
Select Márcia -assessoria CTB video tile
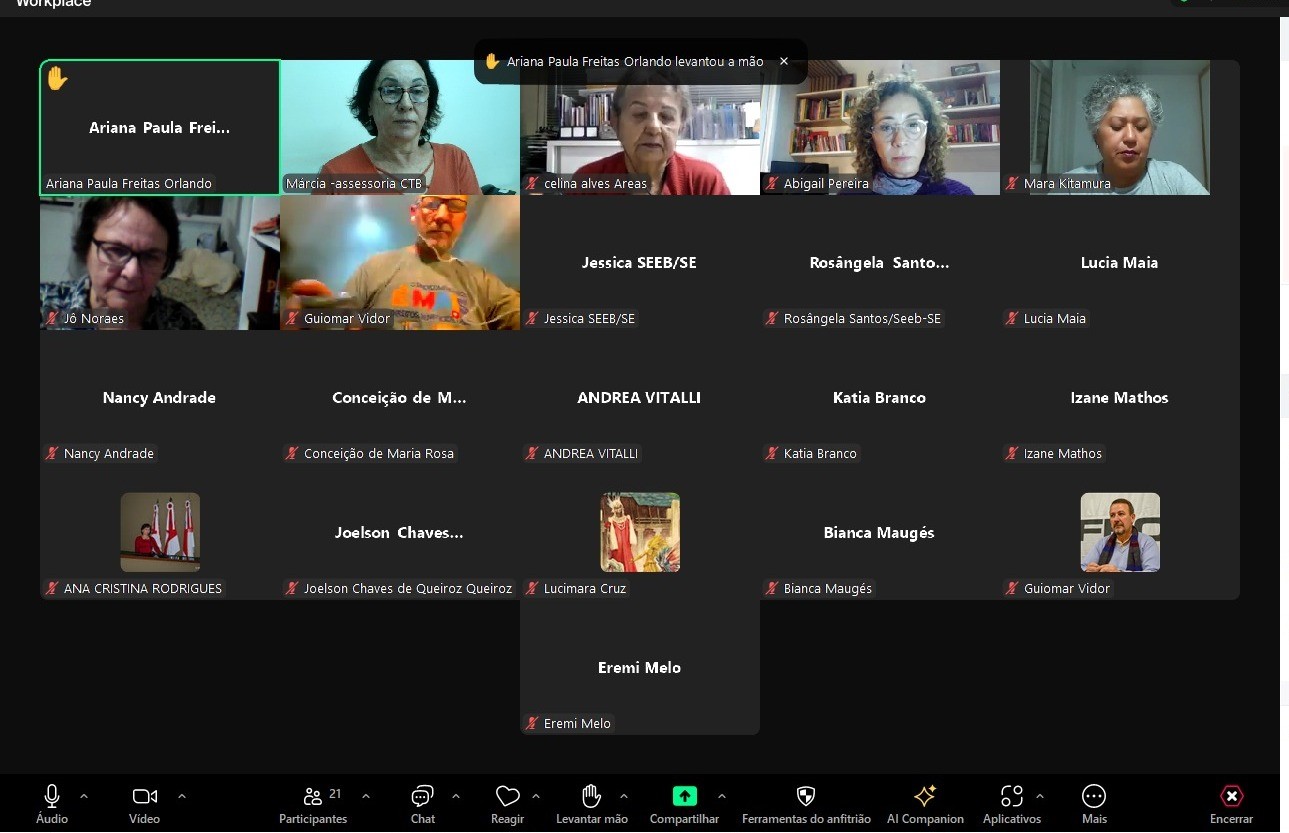pos(400,127)
